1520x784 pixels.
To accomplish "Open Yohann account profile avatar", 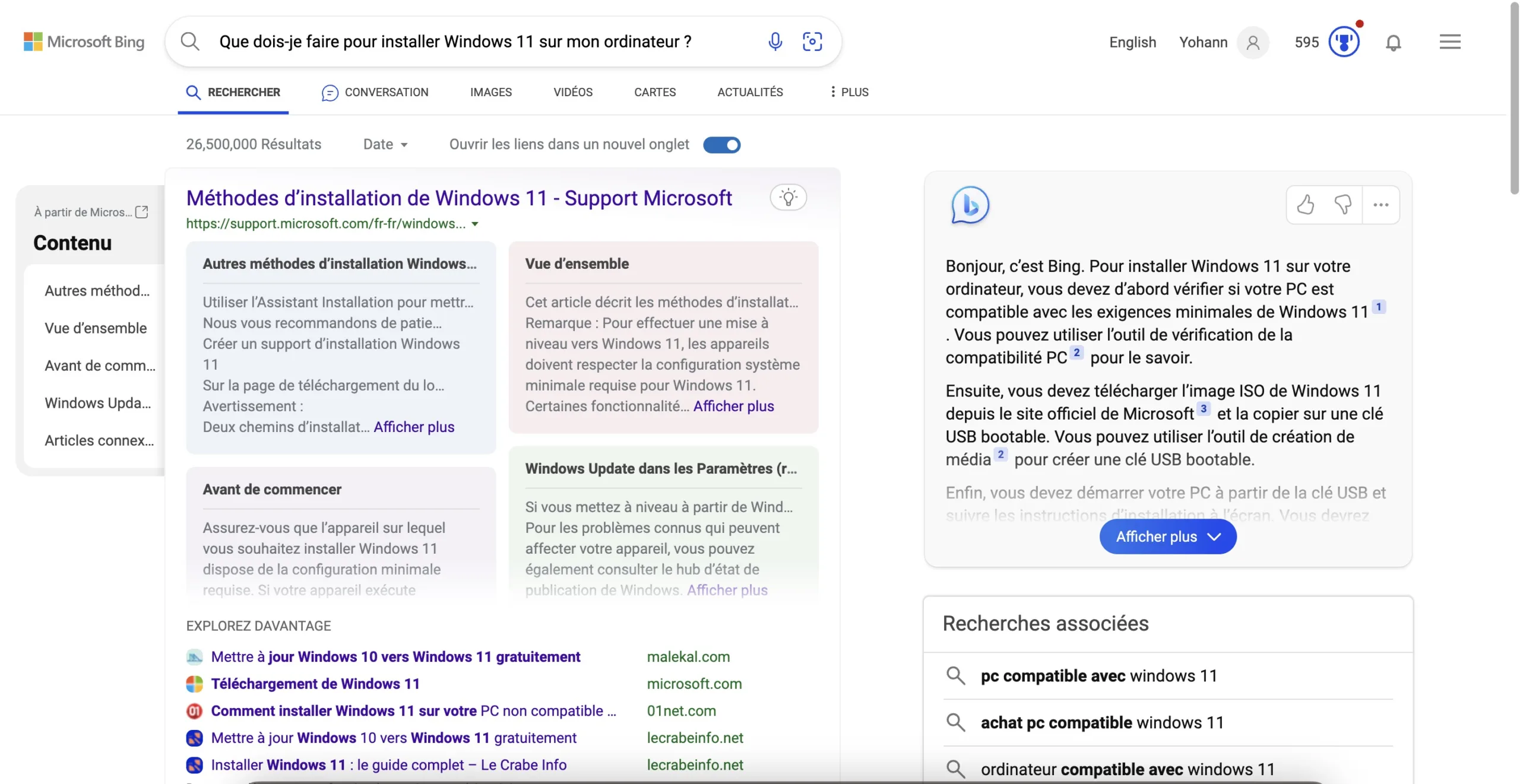I will [1253, 42].
